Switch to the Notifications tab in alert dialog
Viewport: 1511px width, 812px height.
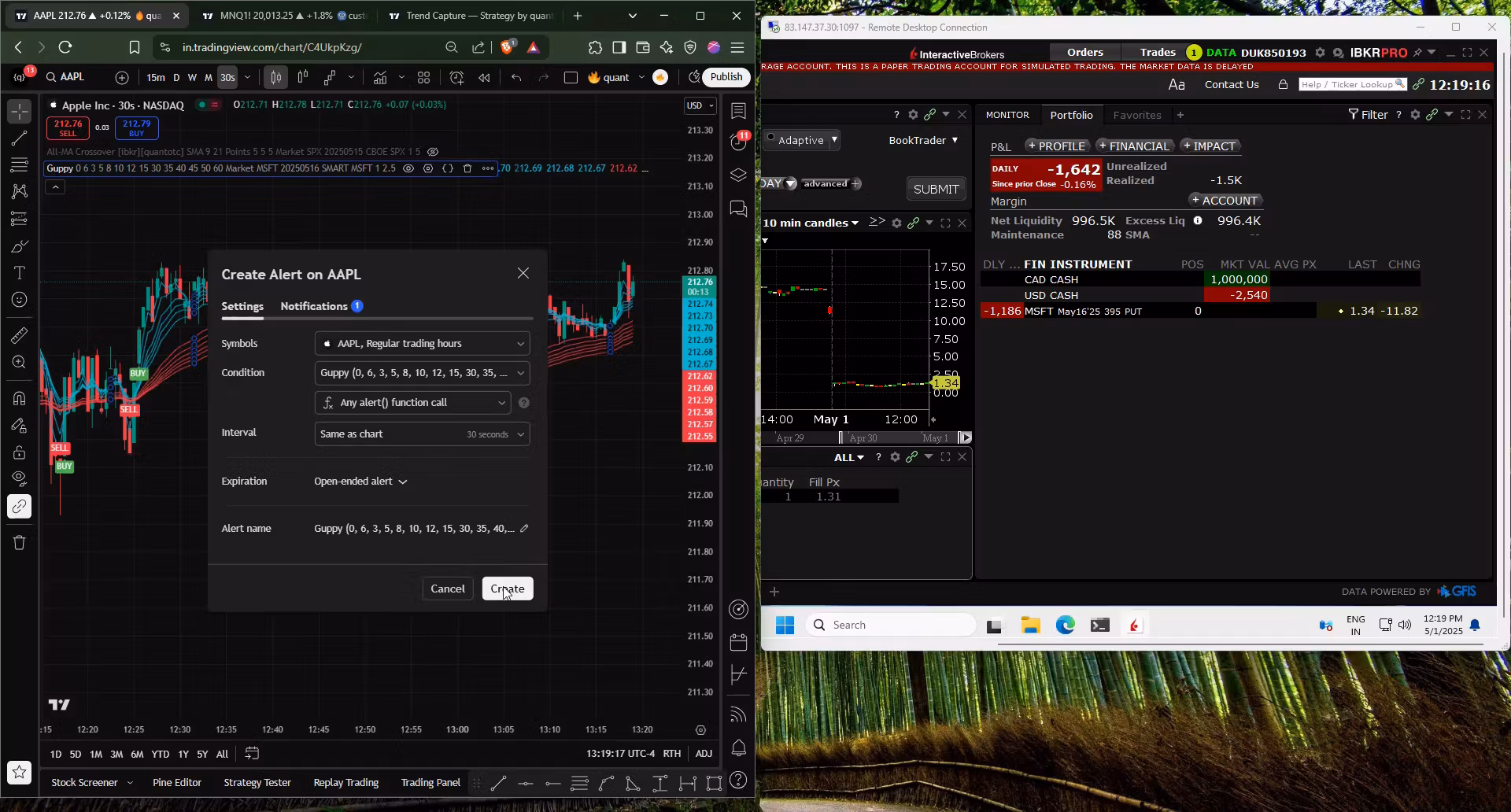coord(313,306)
